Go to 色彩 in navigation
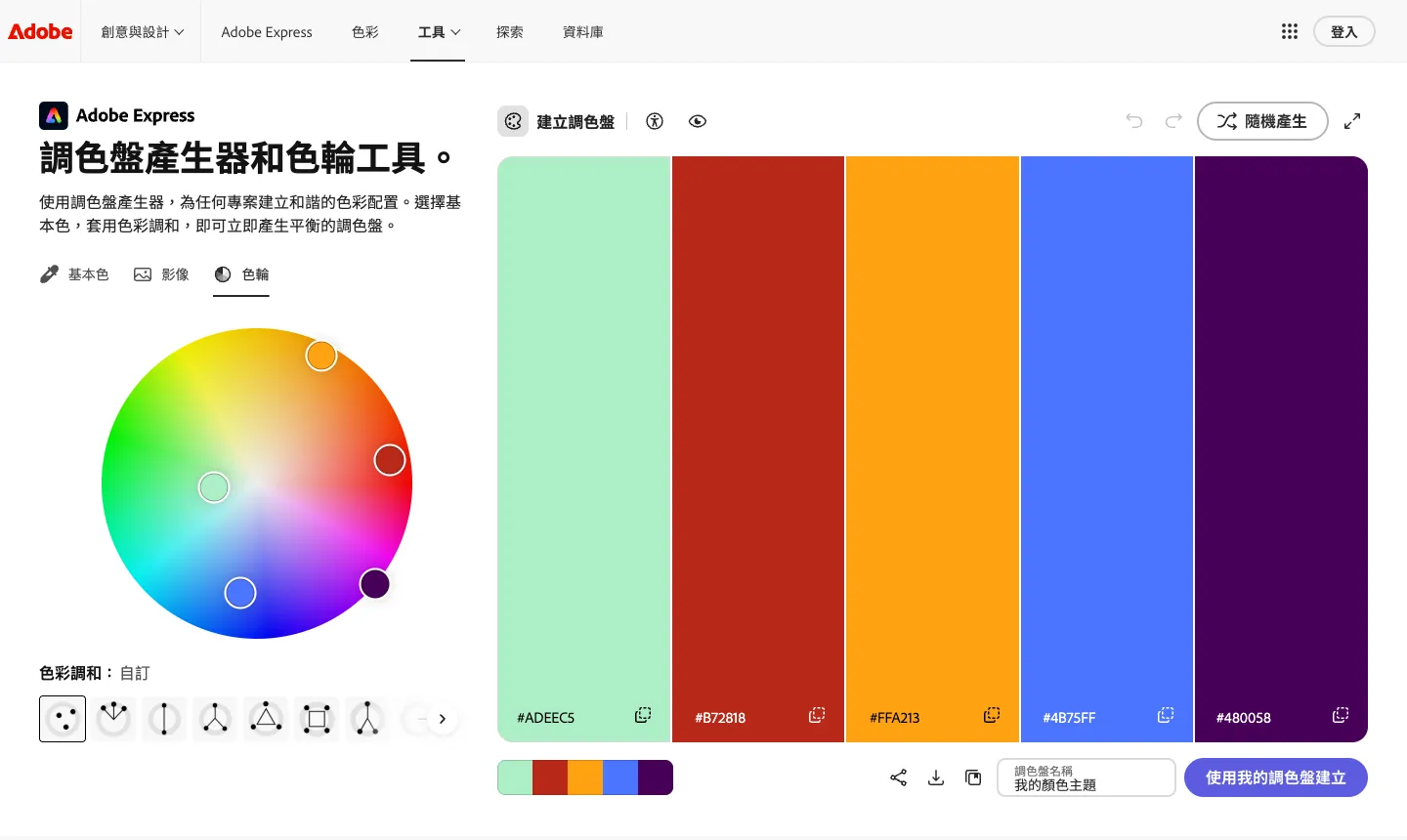This screenshot has width=1407, height=840. coord(365,32)
